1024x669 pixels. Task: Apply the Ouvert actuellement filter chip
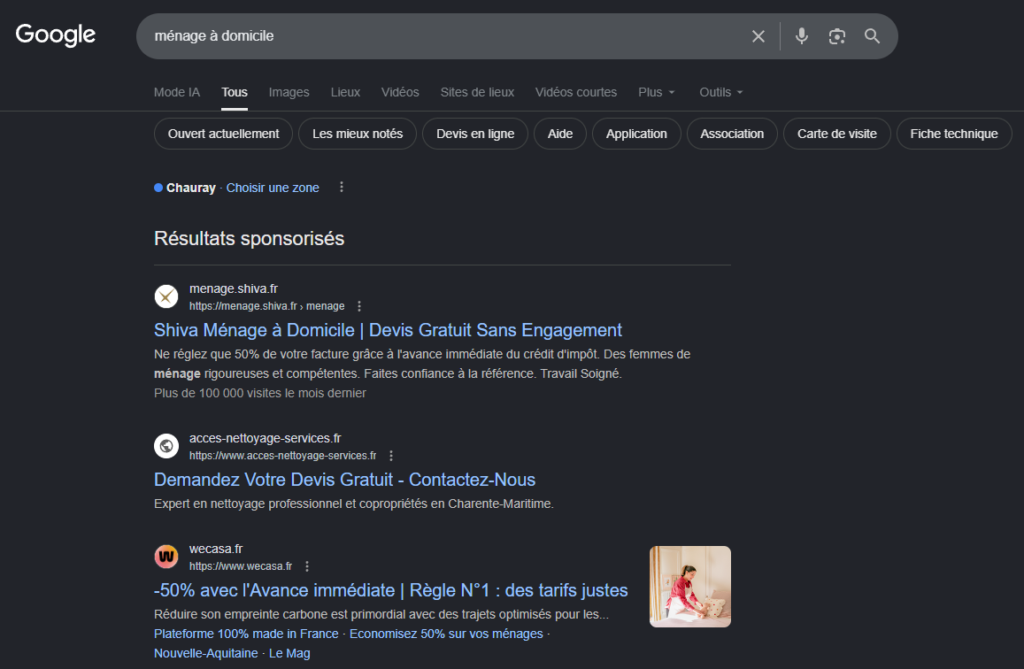(223, 134)
